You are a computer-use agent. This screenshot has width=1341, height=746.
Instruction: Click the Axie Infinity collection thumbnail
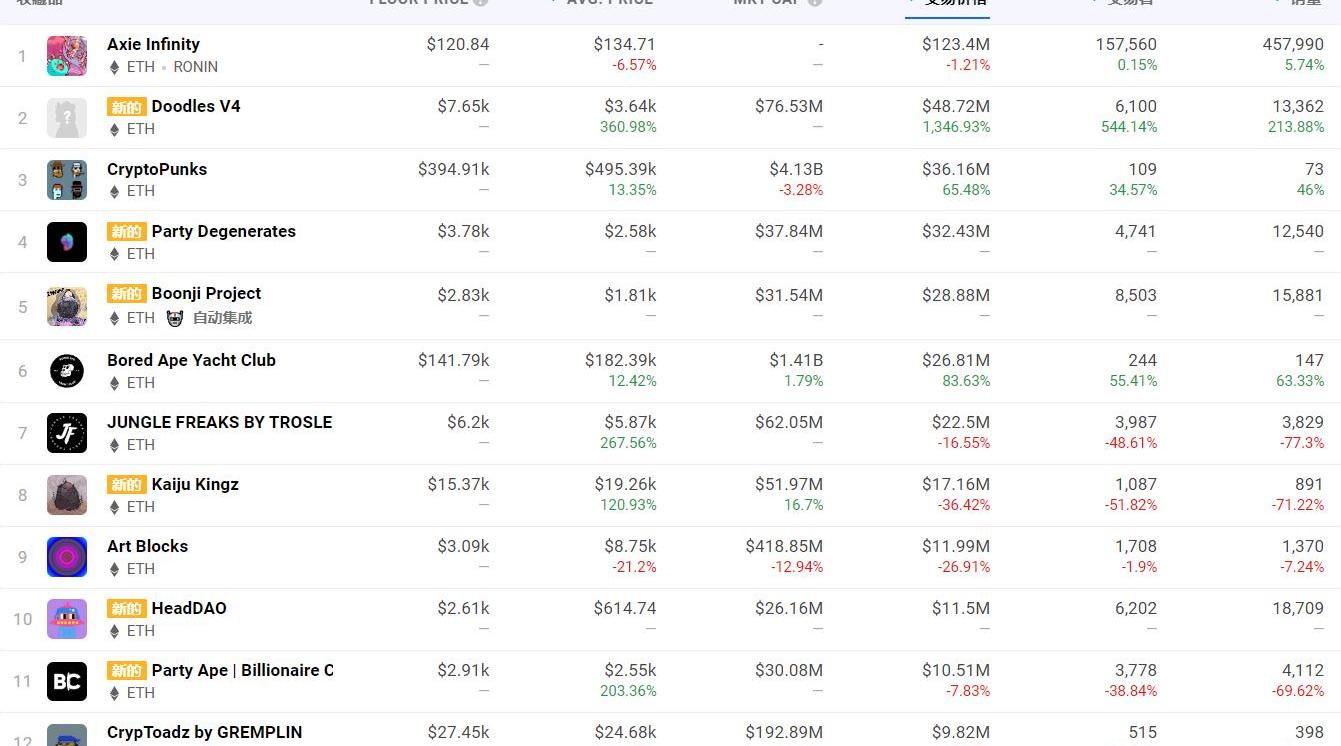pos(67,56)
